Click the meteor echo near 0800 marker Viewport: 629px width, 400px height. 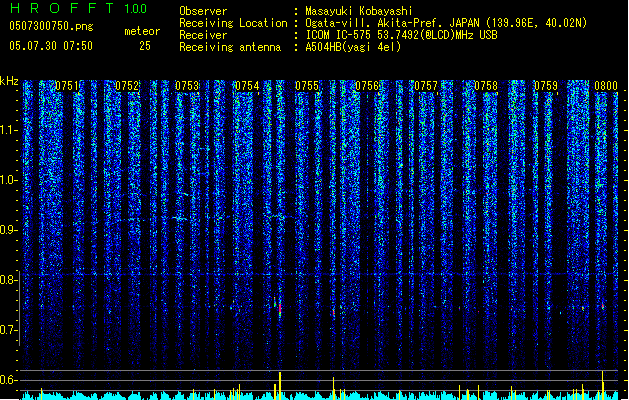603,307
